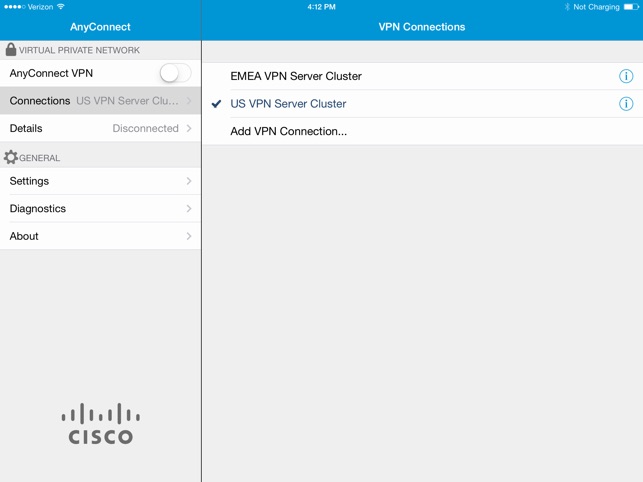Open the About page

pos(100,236)
